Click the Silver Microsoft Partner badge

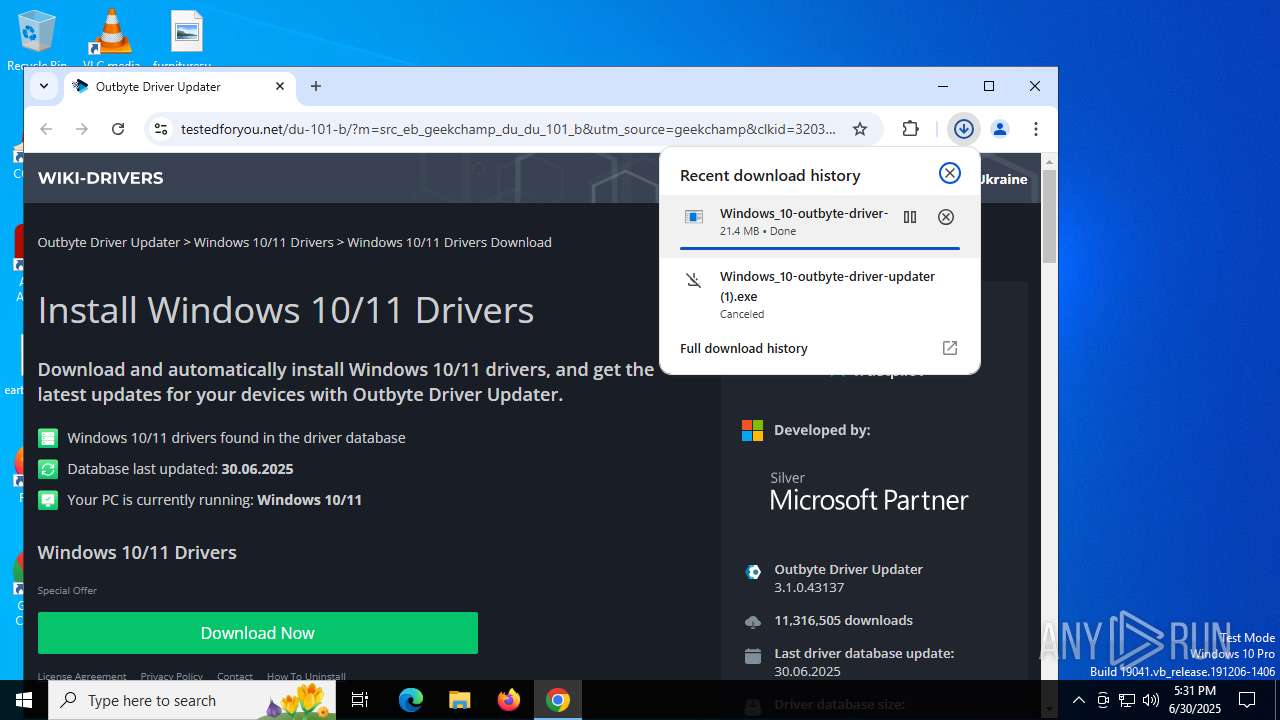(869, 491)
